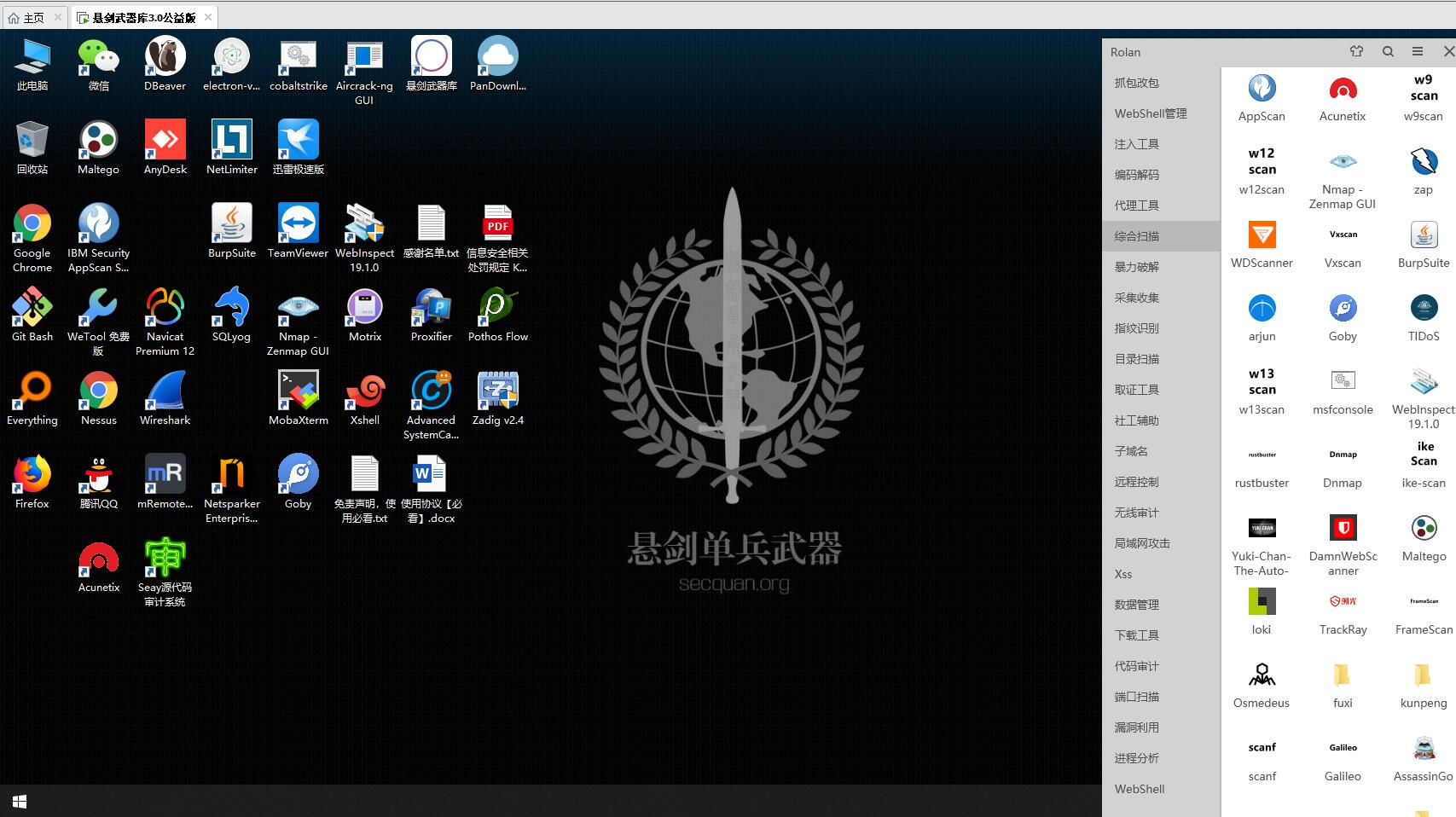Open w9scan tool in Rolan

click(x=1424, y=98)
